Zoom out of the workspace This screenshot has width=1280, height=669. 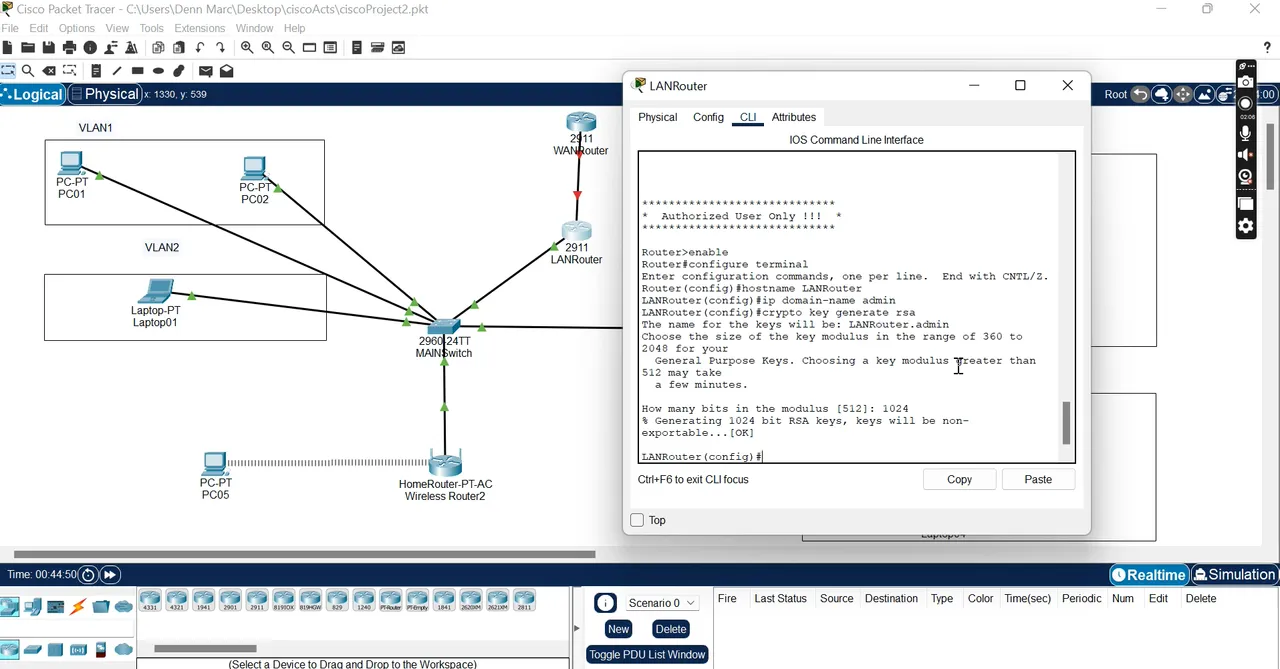289,47
